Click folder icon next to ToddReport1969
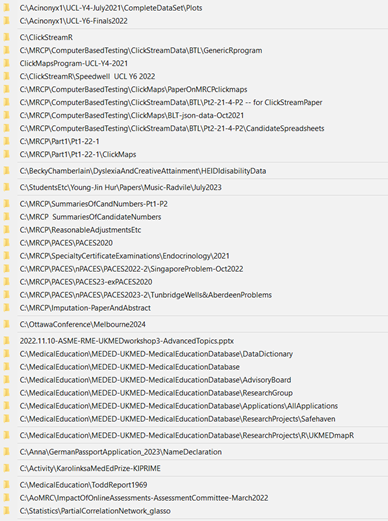 tap(6, 485)
